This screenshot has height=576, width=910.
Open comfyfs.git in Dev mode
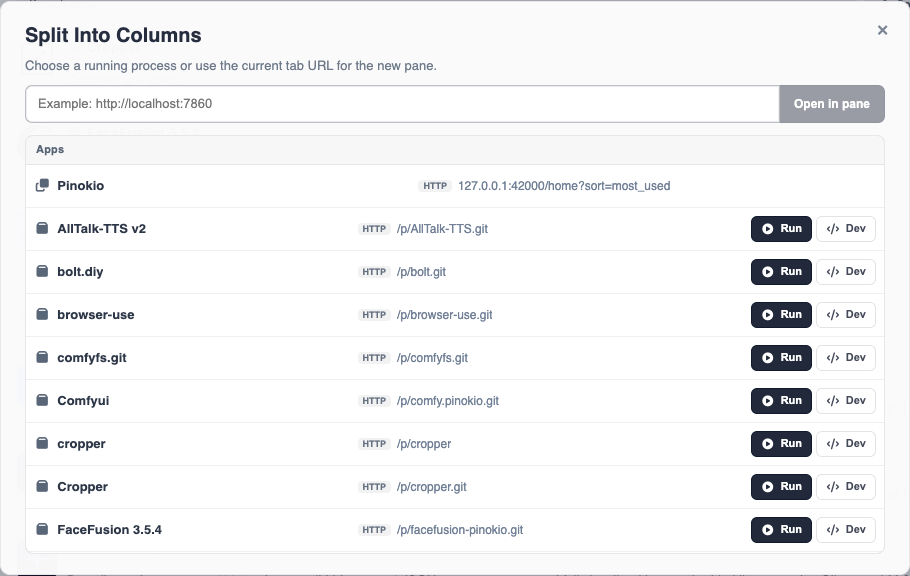coord(846,358)
